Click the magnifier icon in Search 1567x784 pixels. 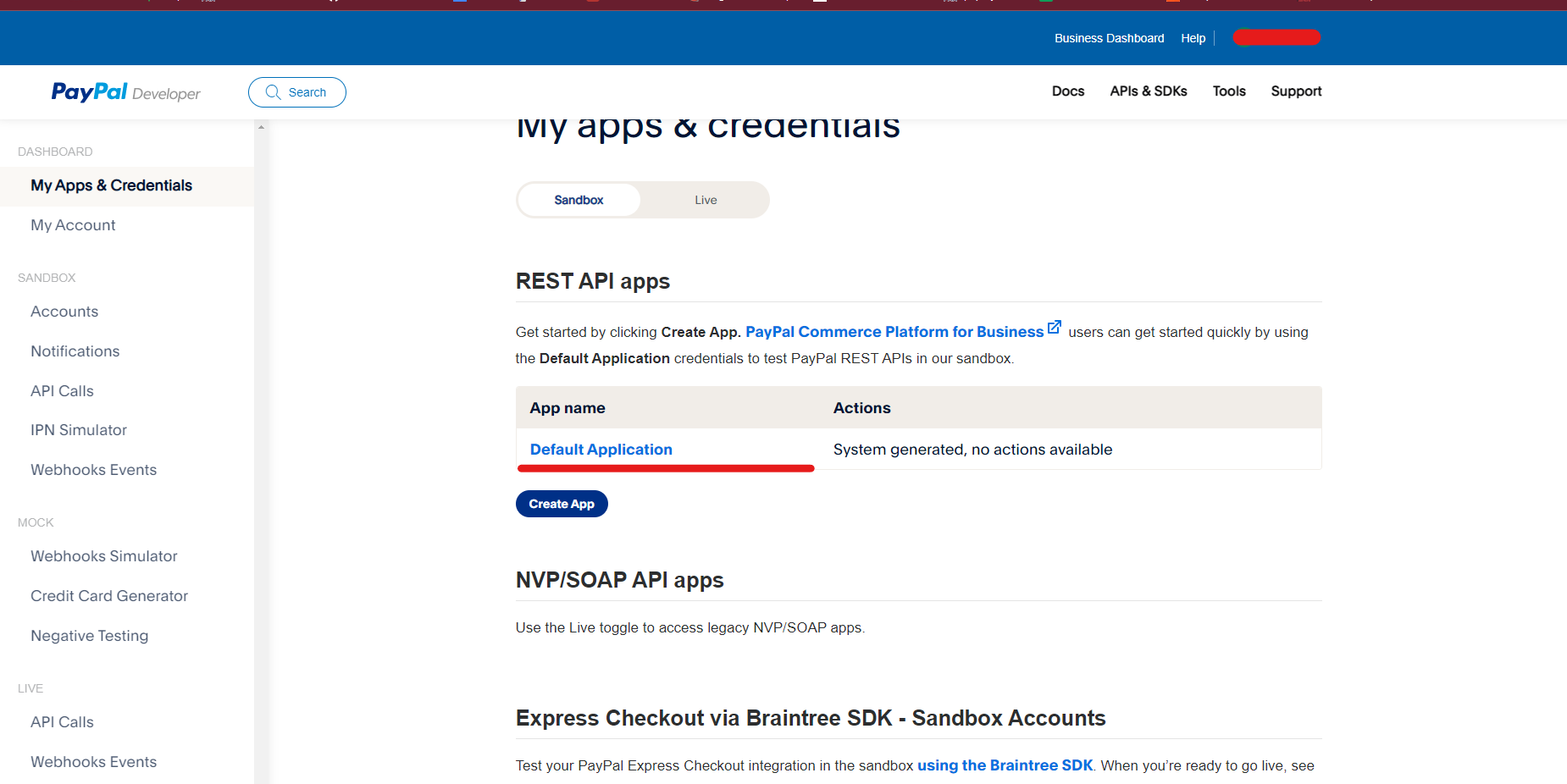[273, 92]
